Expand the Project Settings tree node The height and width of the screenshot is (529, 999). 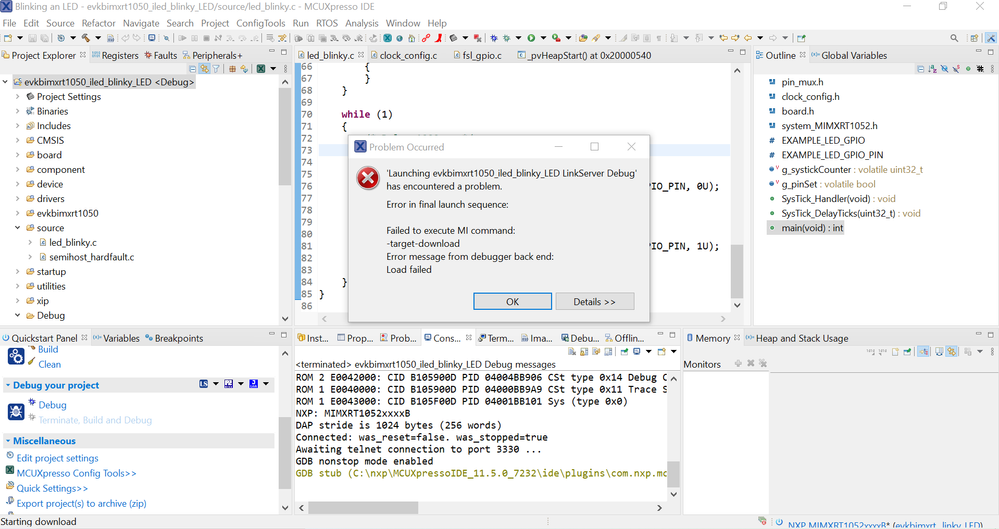coord(18,97)
